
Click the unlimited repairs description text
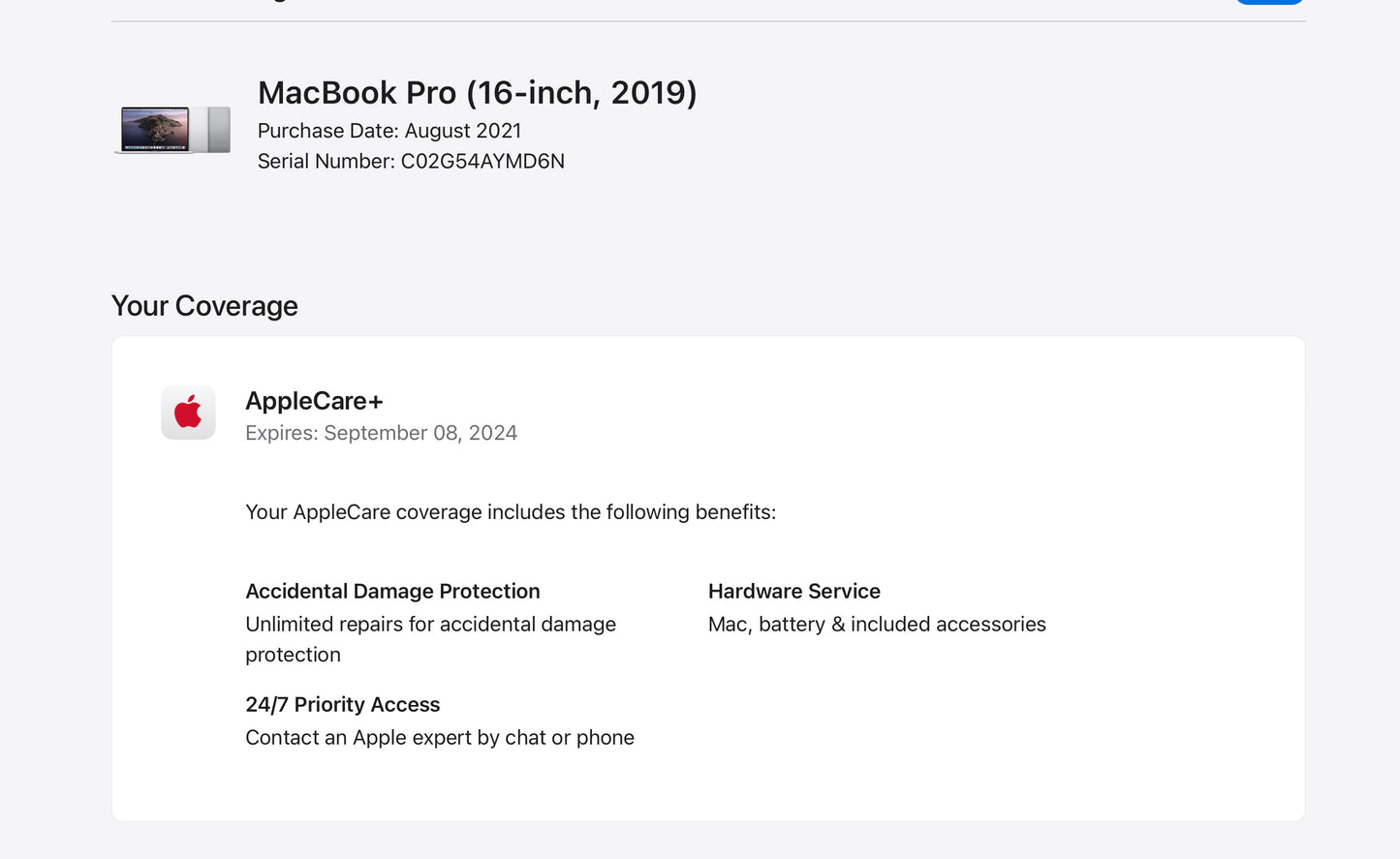(x=430, y=639)
